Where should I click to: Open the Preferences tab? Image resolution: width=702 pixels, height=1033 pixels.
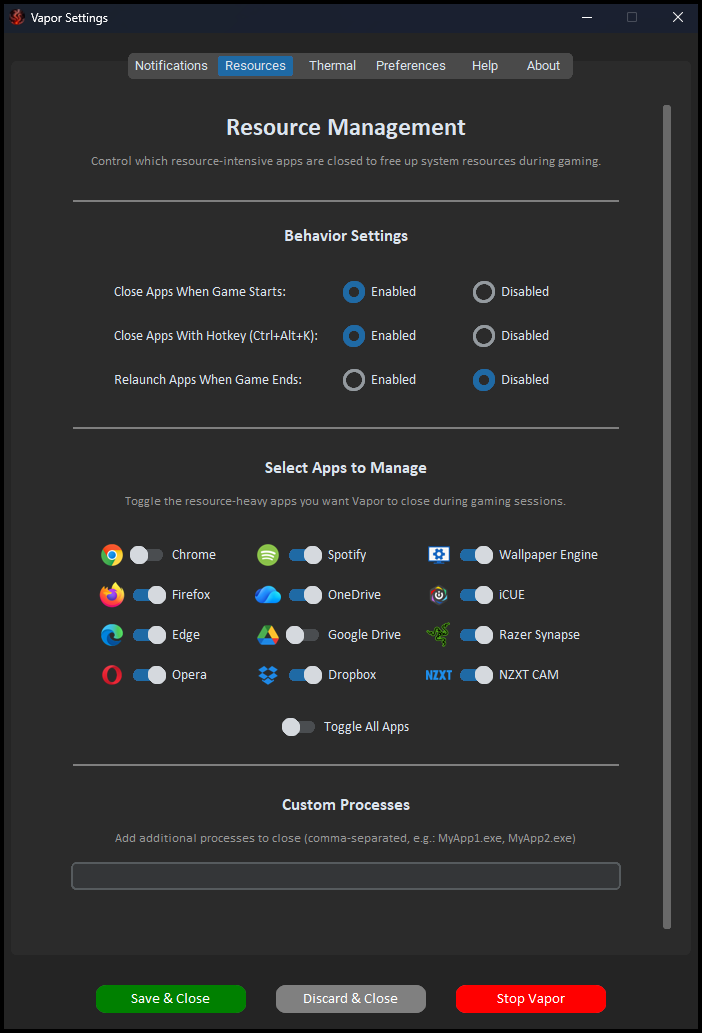click(410, 65)
